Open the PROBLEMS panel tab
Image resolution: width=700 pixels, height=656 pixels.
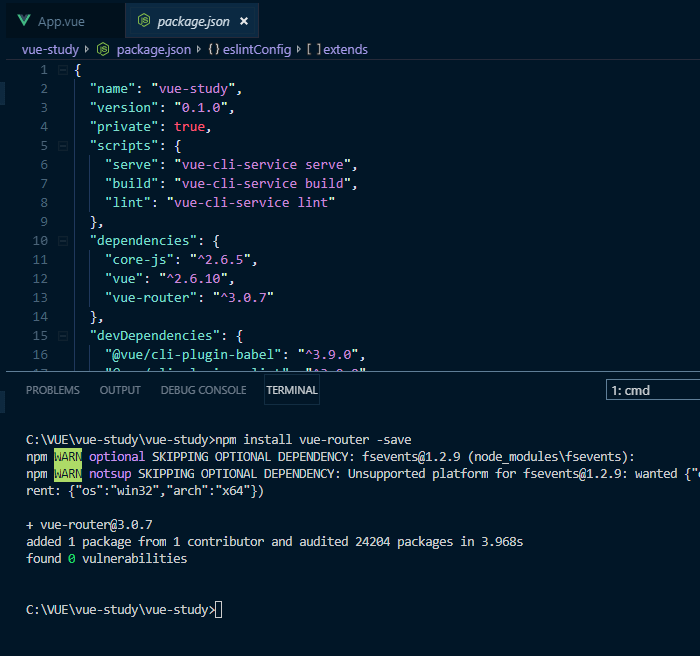53,390
